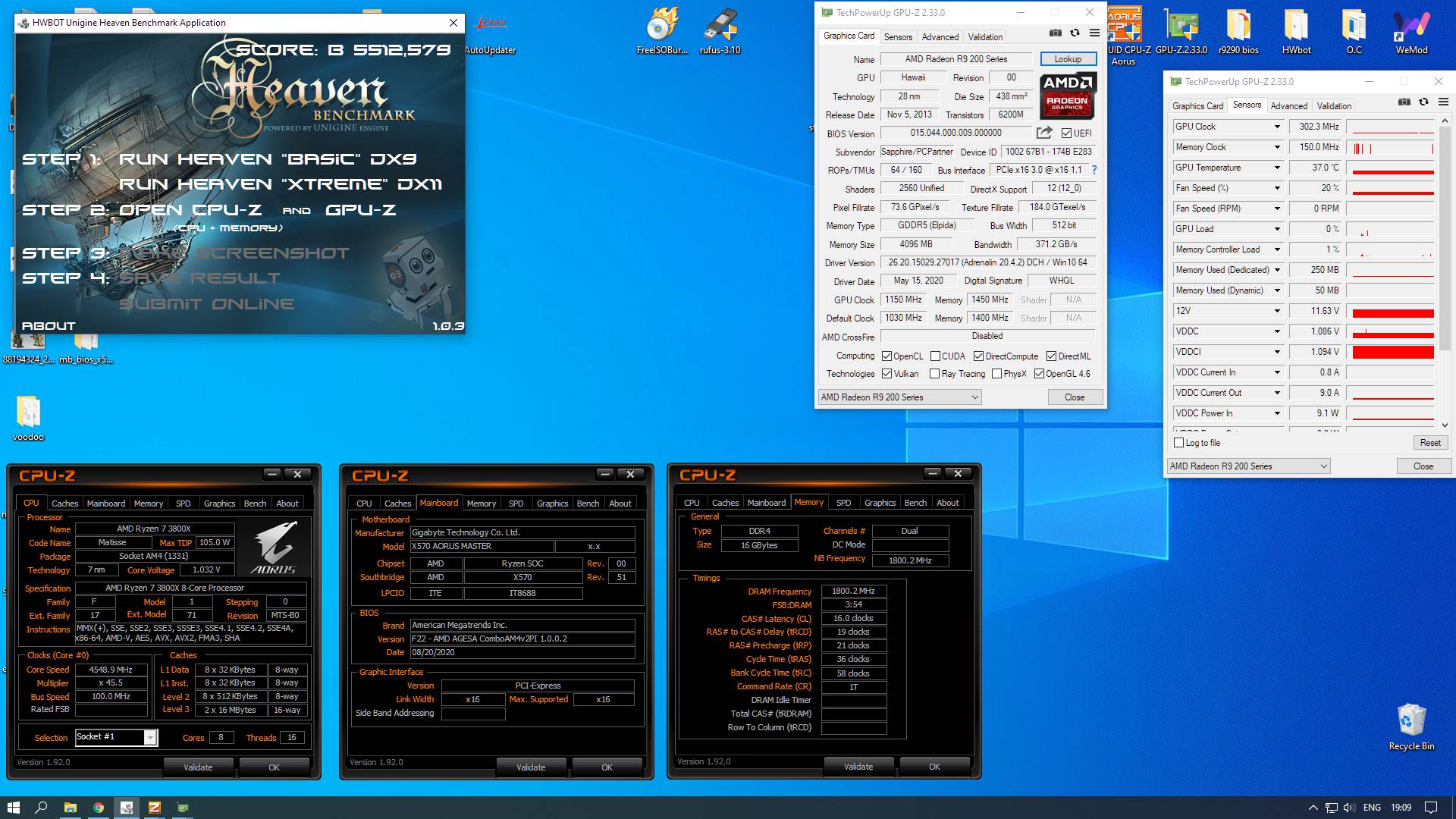This screenshot has height=819, width=1456.
Task: Open File Explorer from taskbar
Action: coord(70,808)
